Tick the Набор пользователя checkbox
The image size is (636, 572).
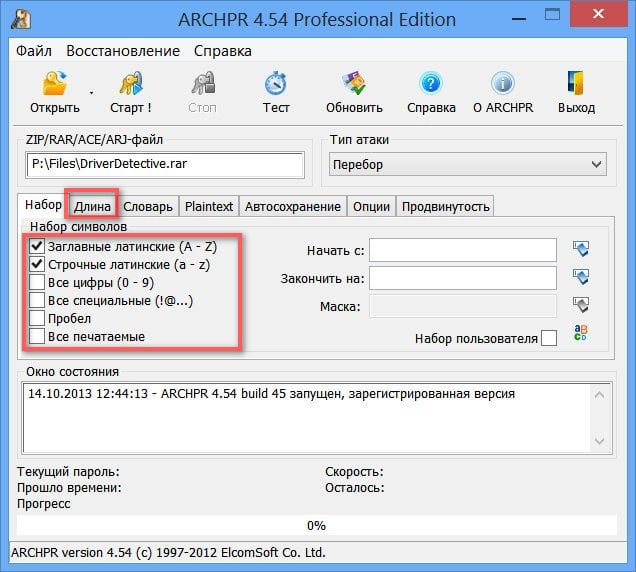549,338
